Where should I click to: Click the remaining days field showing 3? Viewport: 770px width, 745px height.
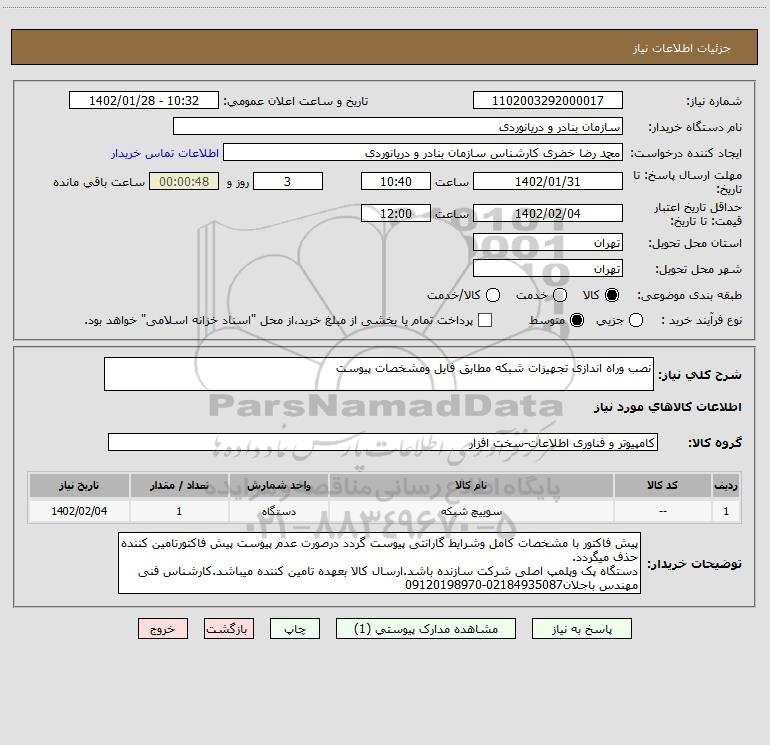(288, 181)
